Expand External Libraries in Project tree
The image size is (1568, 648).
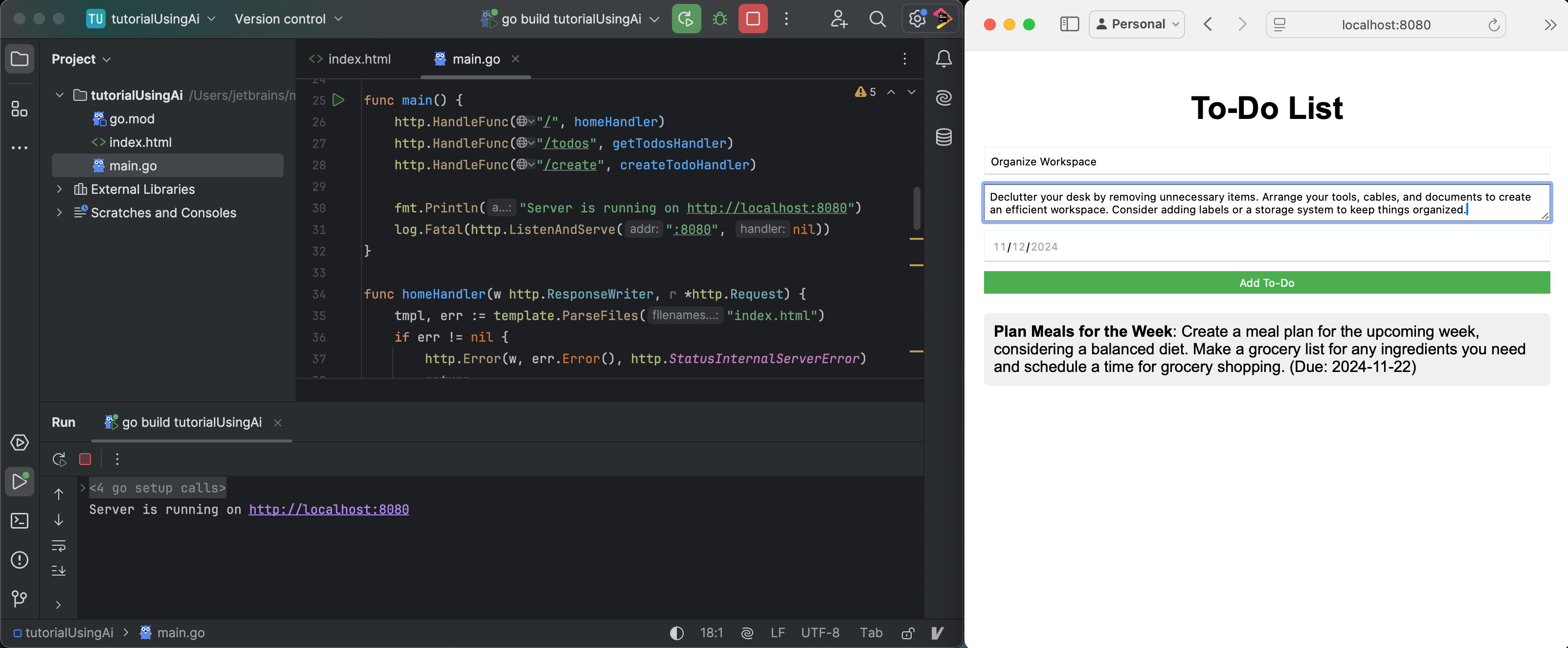[x=59, y=189]
